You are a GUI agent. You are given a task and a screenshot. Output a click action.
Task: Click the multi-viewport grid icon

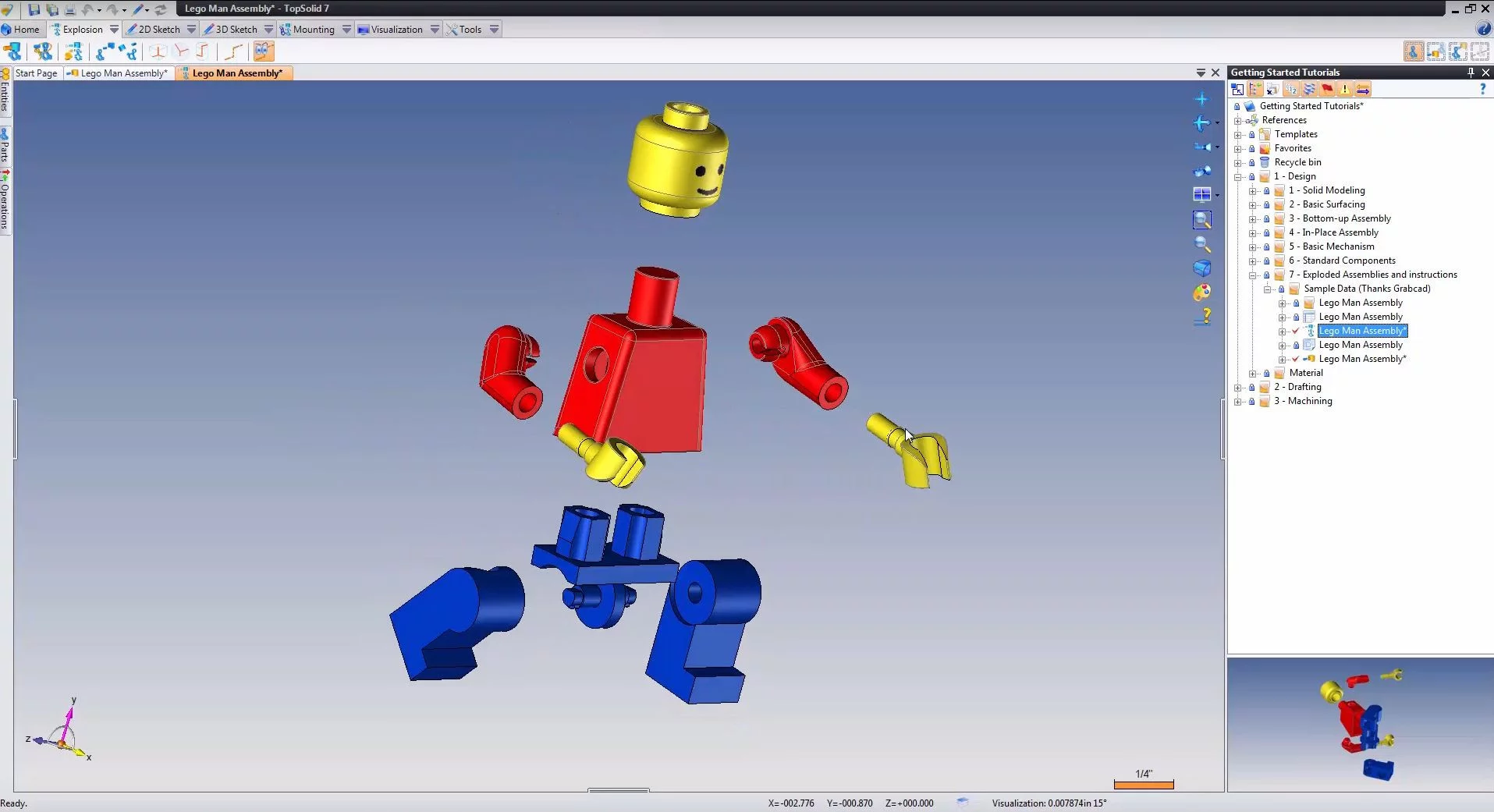[x=1202, y=194]
